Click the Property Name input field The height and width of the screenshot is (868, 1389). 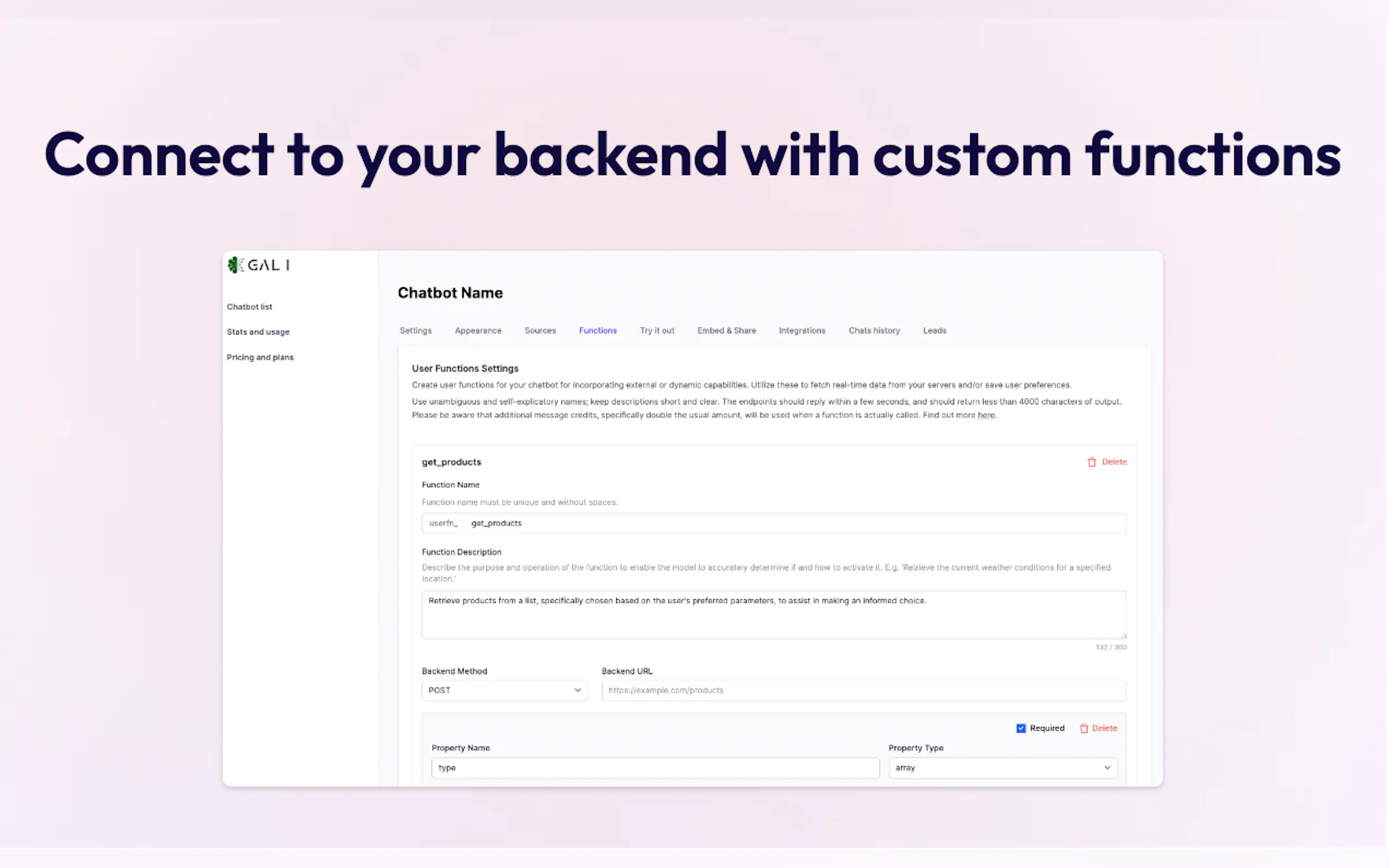[x=655, y=767]
